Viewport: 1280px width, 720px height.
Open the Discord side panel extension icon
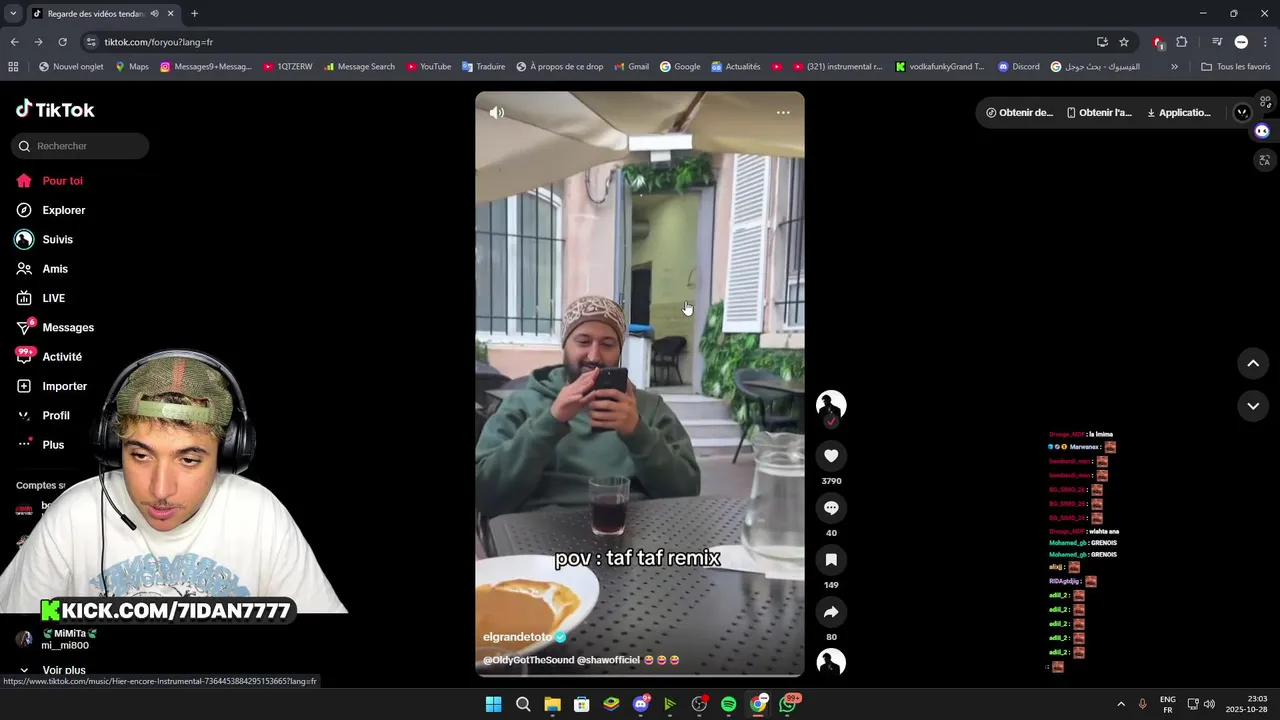click(1262, 131)
